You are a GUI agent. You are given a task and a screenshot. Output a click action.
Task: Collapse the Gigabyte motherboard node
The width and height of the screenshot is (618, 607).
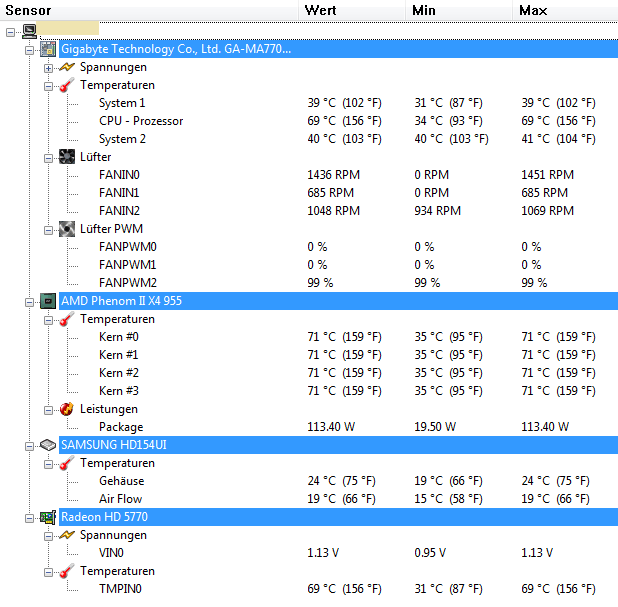30,50
